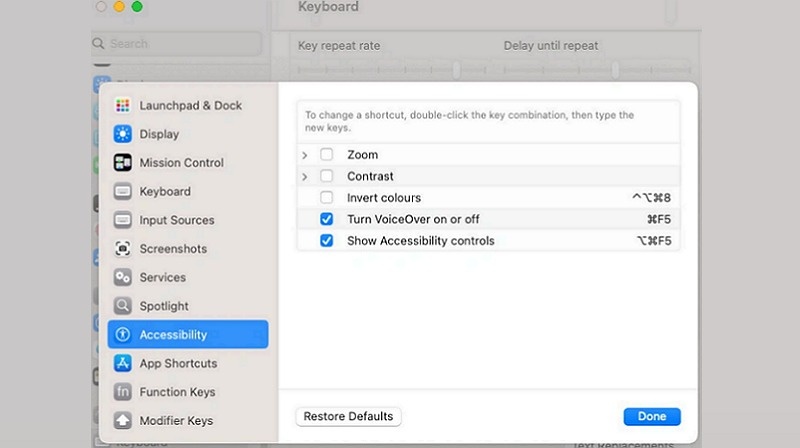Click the Keyboard label in sidebar
This screenshot has width=800, height=448.
tap(165, 191)
